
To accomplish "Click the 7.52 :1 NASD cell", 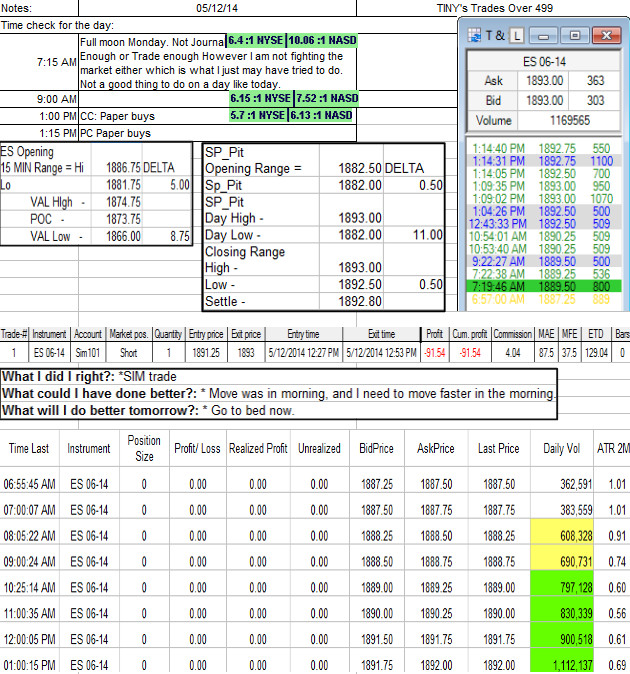I will 327,98.
